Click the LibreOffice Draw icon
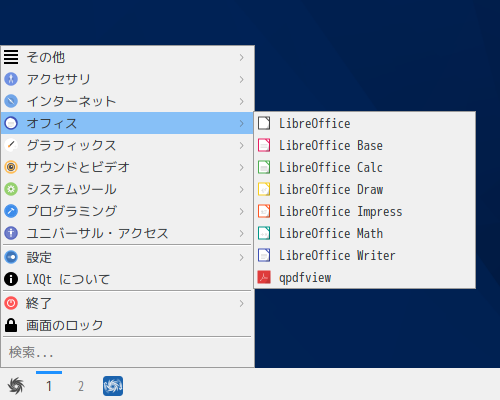The image size is (500, 400). pos(264,189)
